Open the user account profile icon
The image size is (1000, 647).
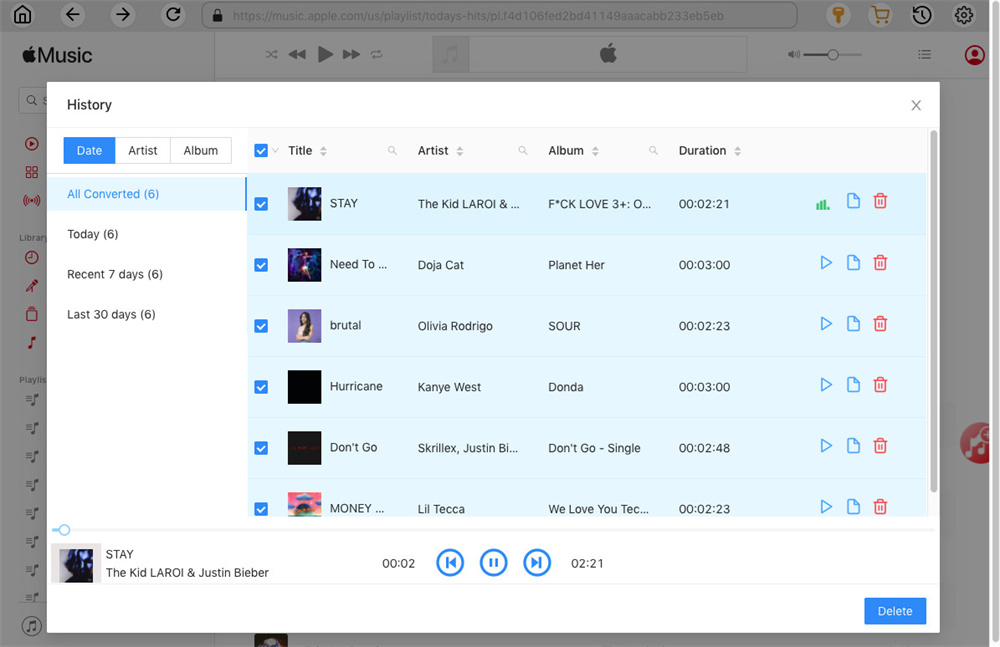tap(974, 55)
